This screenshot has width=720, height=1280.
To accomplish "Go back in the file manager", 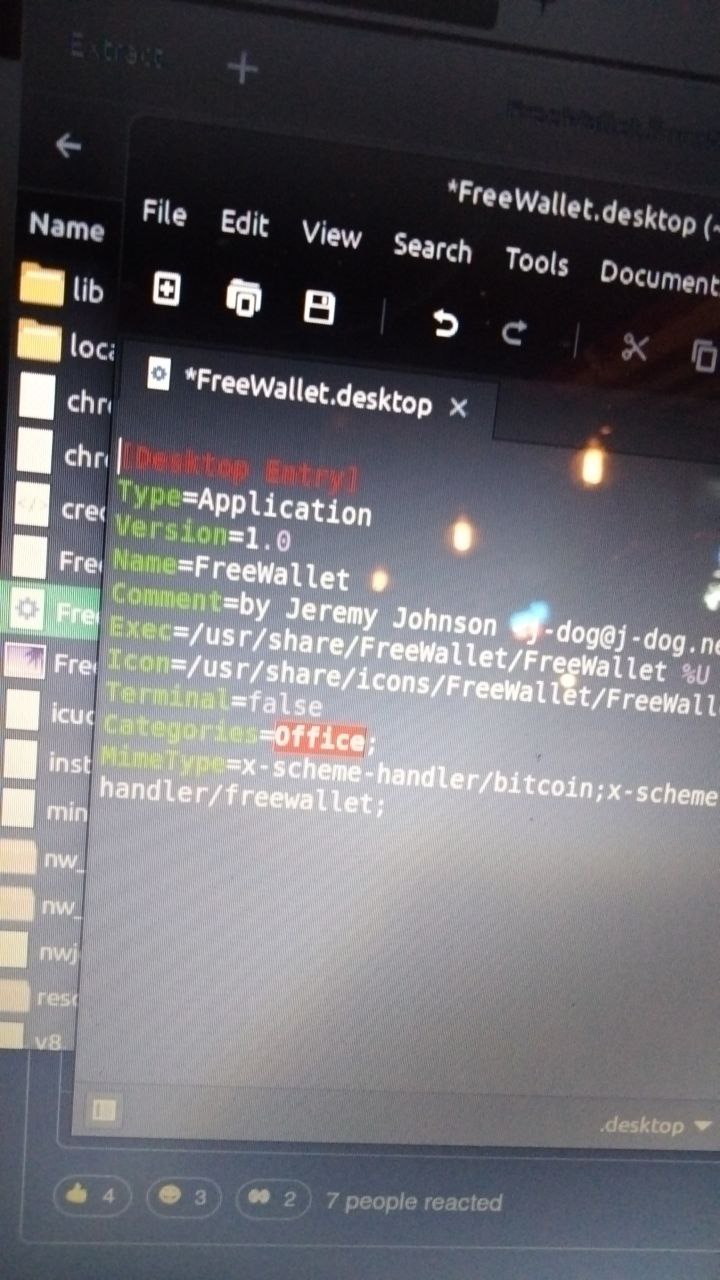I will (x=67, y=146).
